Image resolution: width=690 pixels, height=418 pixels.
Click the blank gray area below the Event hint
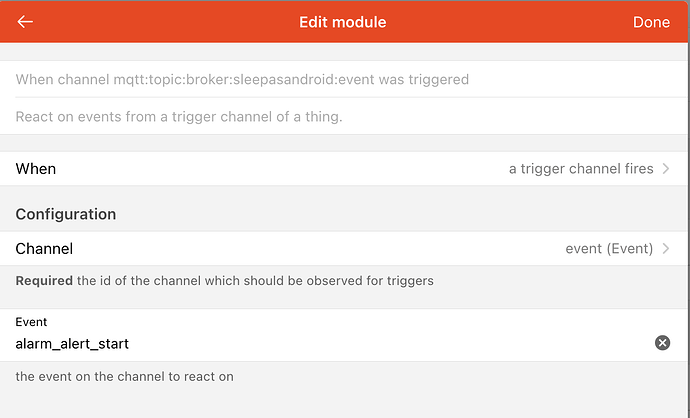[x=345, y=403]
